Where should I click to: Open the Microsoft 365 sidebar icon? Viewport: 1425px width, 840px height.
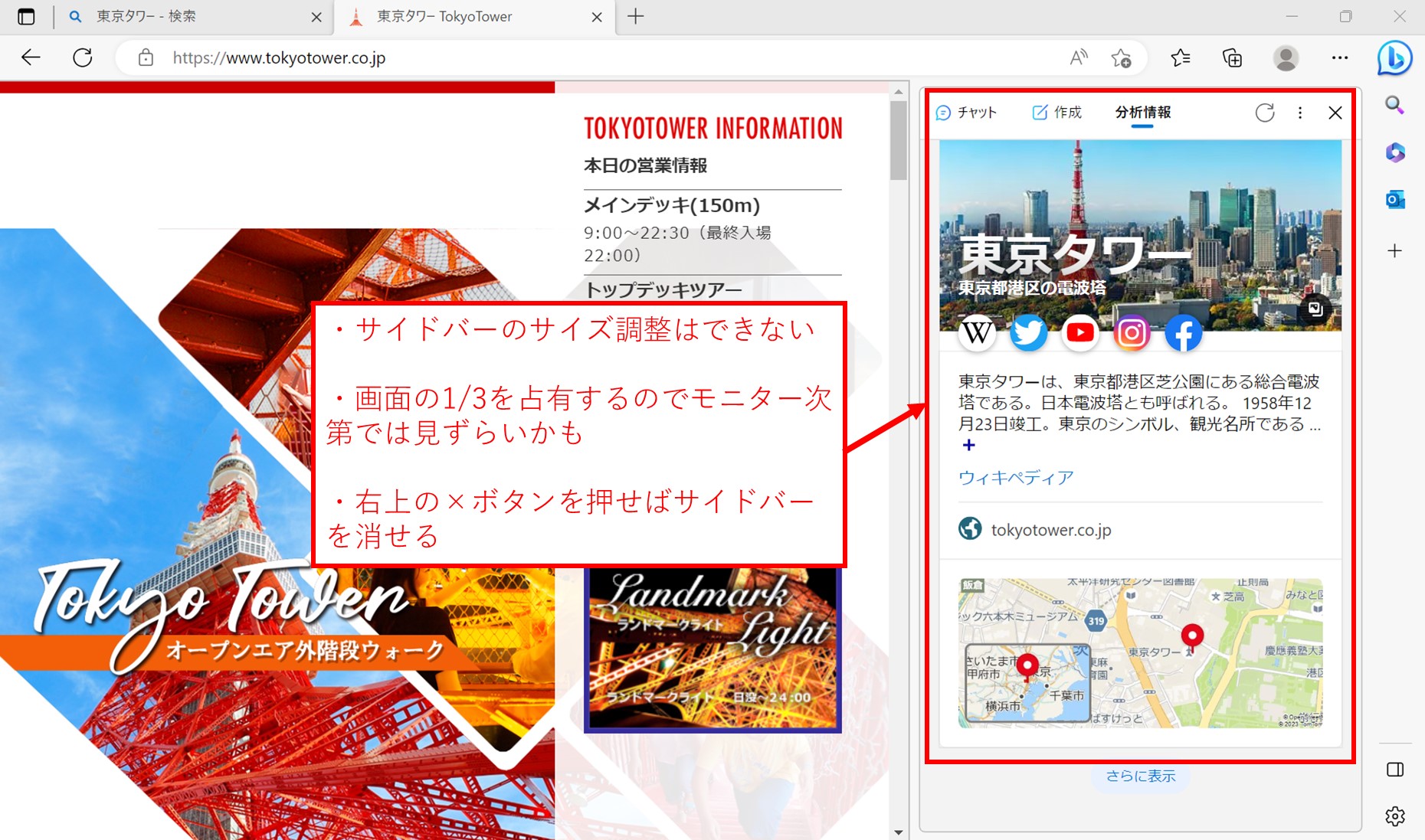coord(1395,153)
